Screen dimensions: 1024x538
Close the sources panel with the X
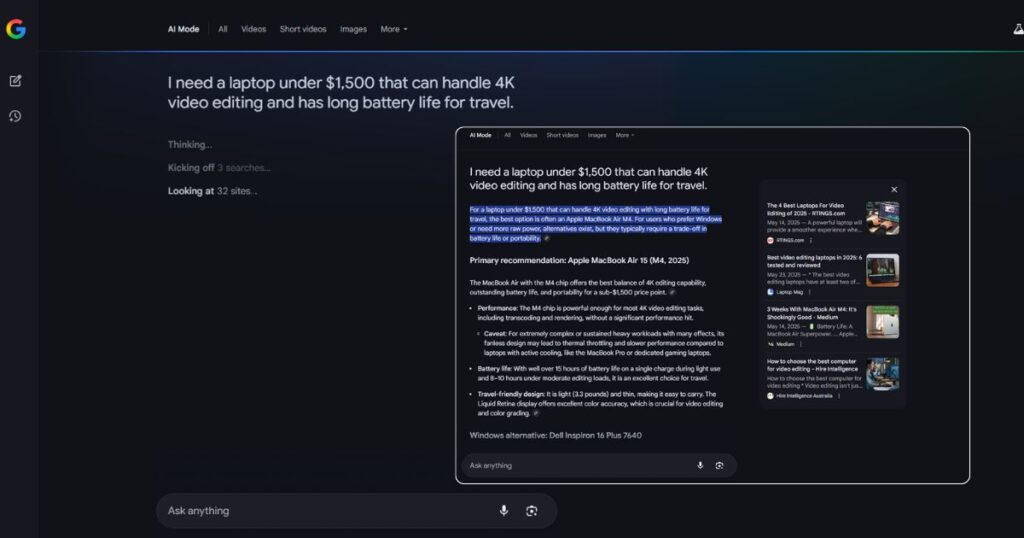pyautogui.click(x=894, y=189)
